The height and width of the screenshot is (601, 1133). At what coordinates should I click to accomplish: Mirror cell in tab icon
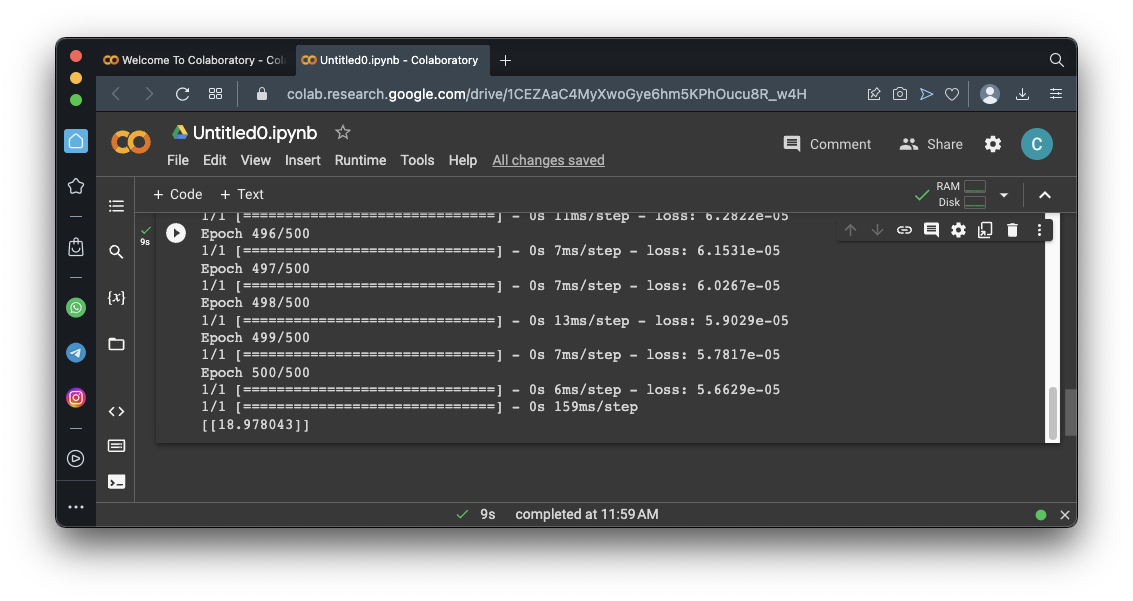click(985, 230)
